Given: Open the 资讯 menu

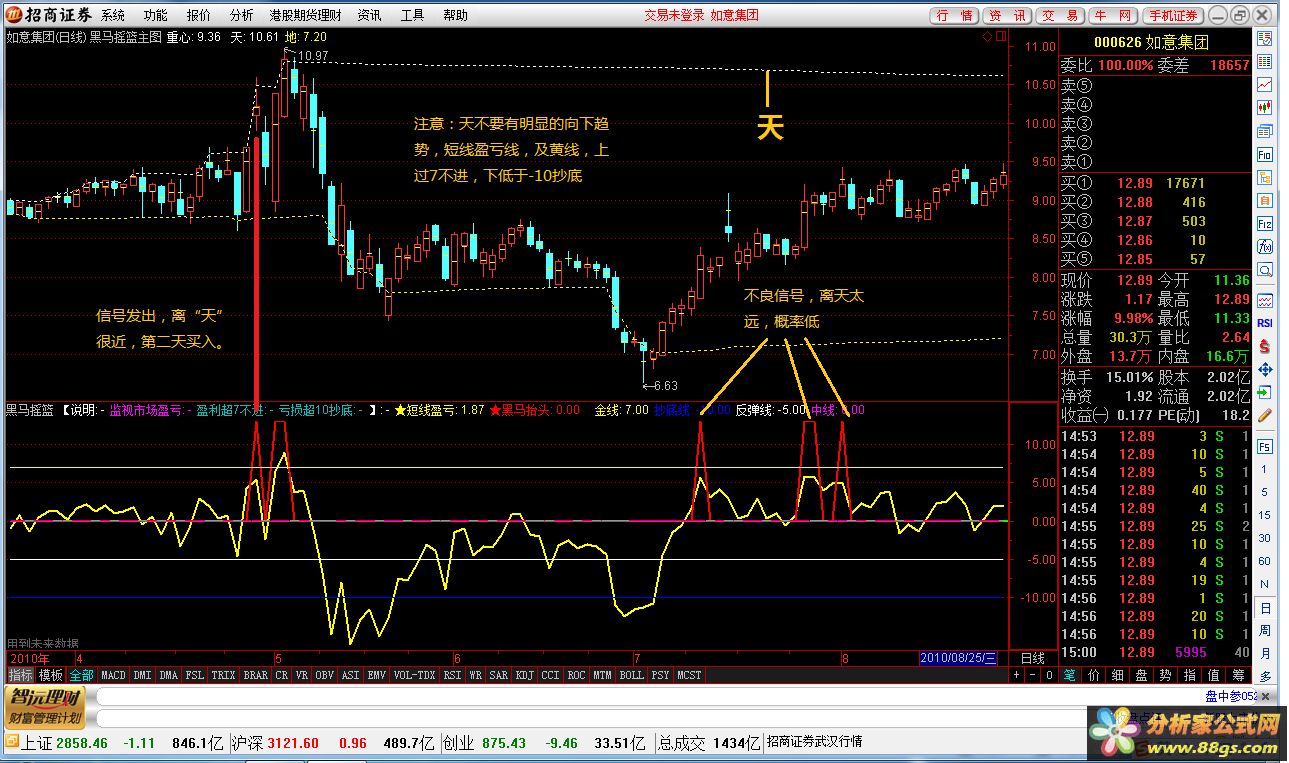Looking at the screenshot, I should point(369,15).
